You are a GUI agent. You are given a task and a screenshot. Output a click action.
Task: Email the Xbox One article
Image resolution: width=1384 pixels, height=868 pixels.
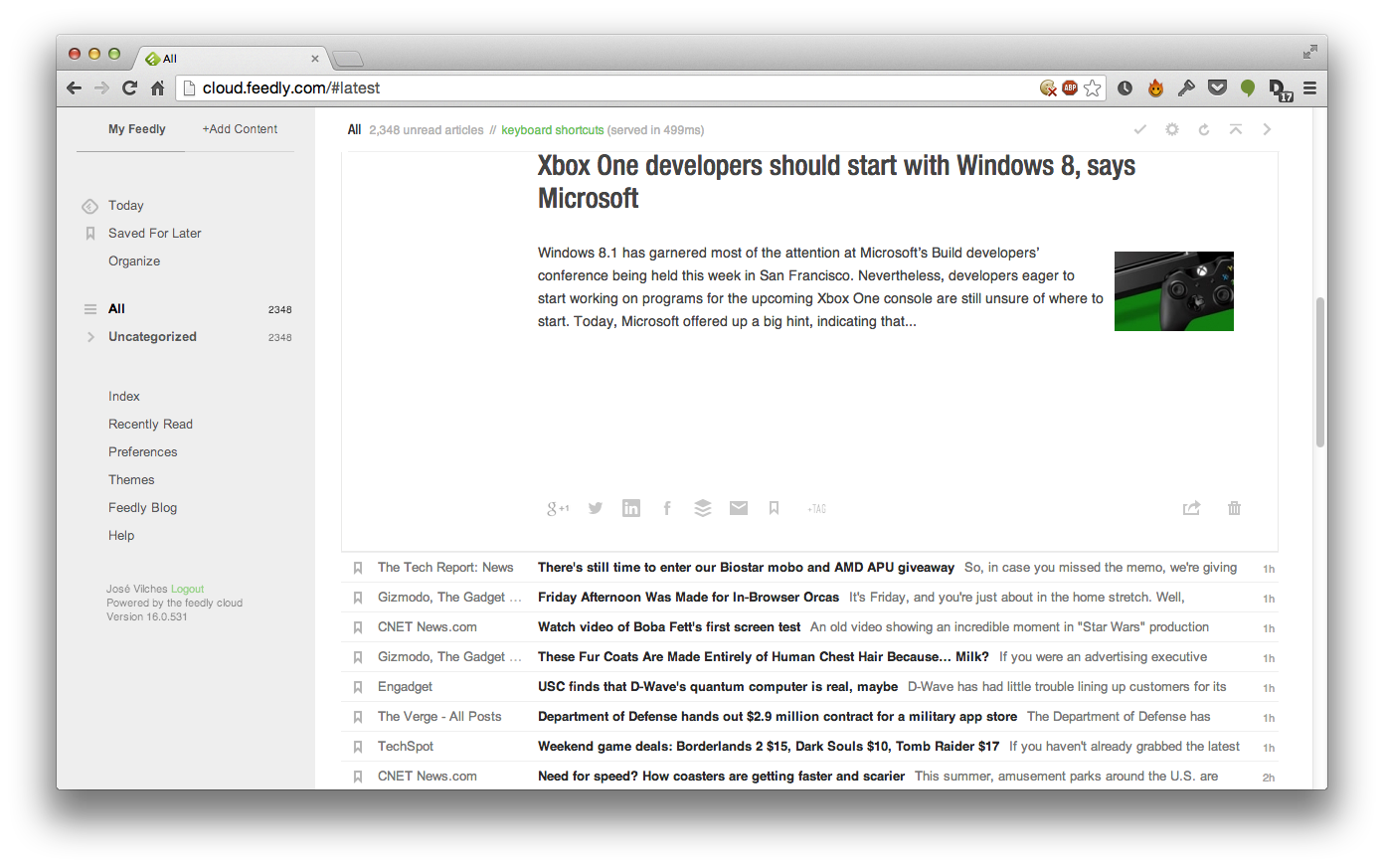739,508
